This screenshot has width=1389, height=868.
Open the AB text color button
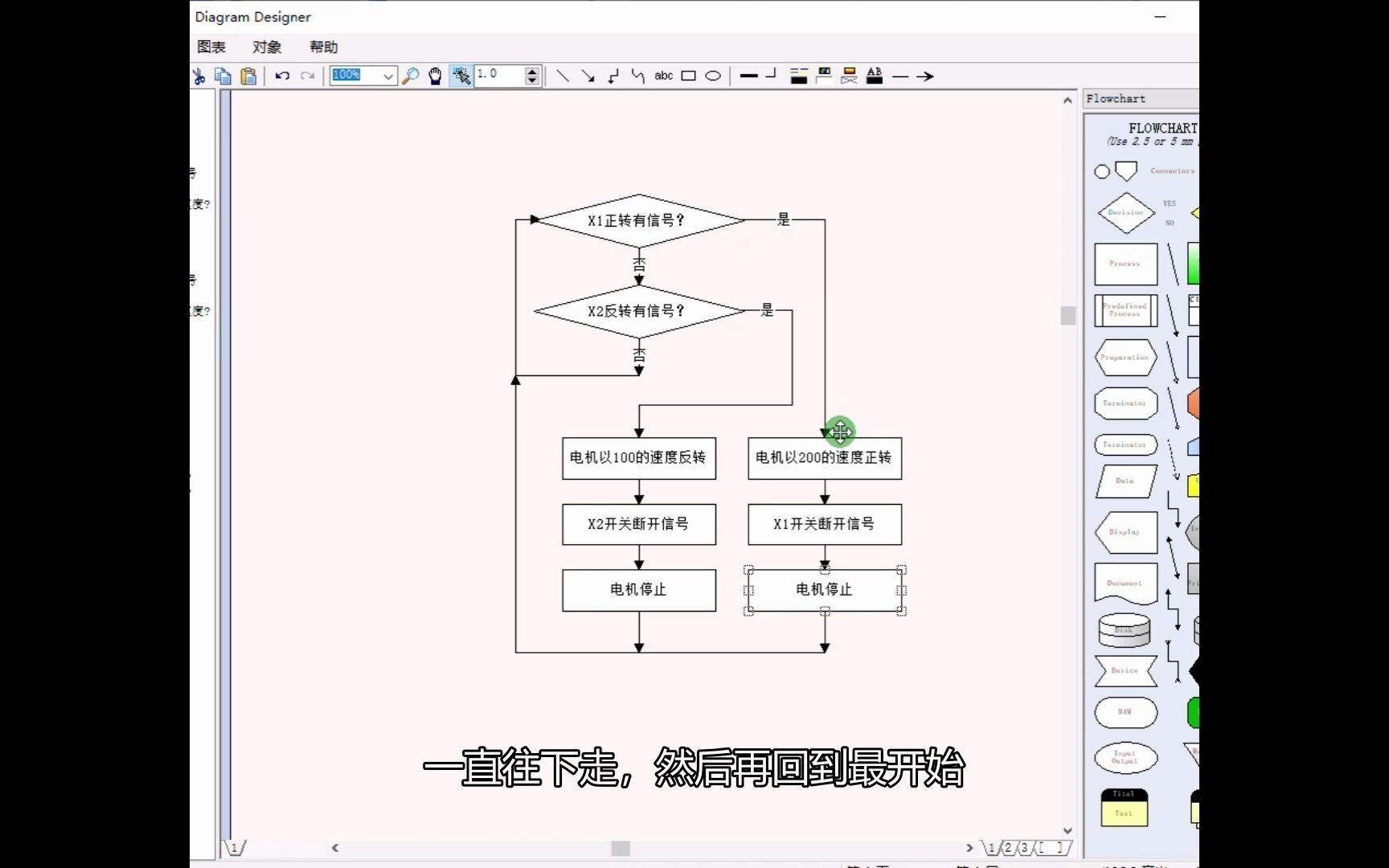(875, 76)
